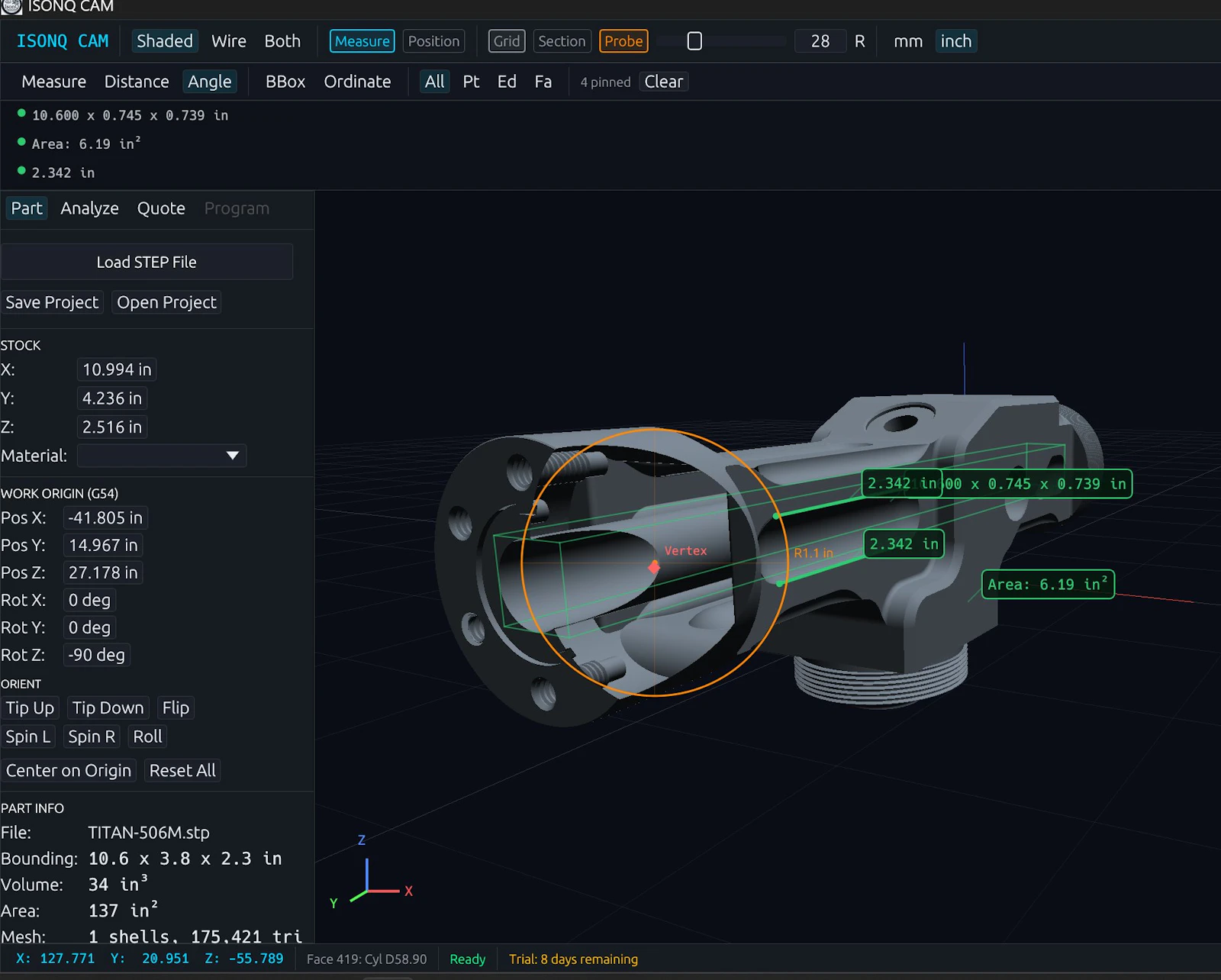1221x980 pixels.
Task: Click Save Project
Action: click(52, 302)
